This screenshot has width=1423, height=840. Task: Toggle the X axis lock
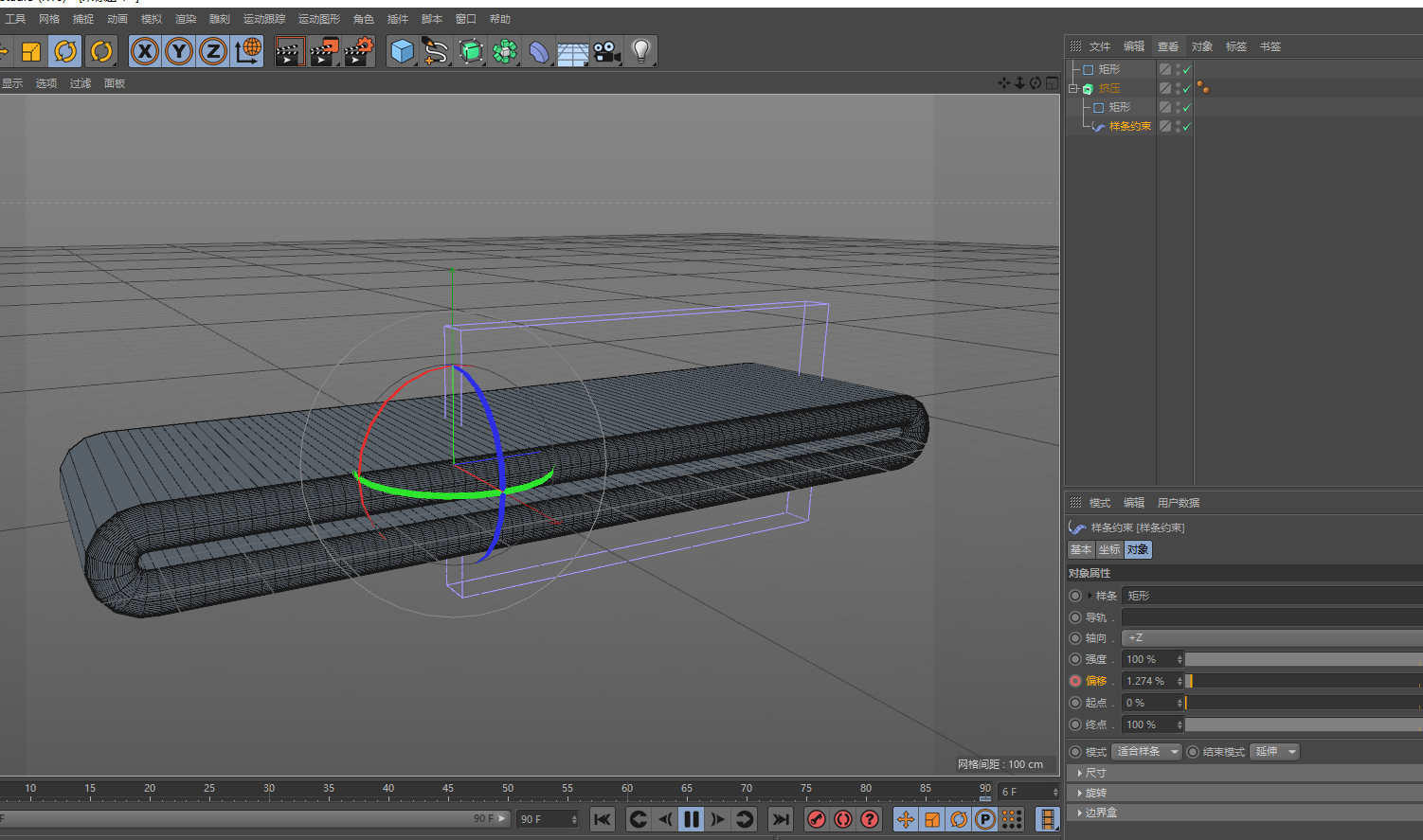(x=145, y=51)
